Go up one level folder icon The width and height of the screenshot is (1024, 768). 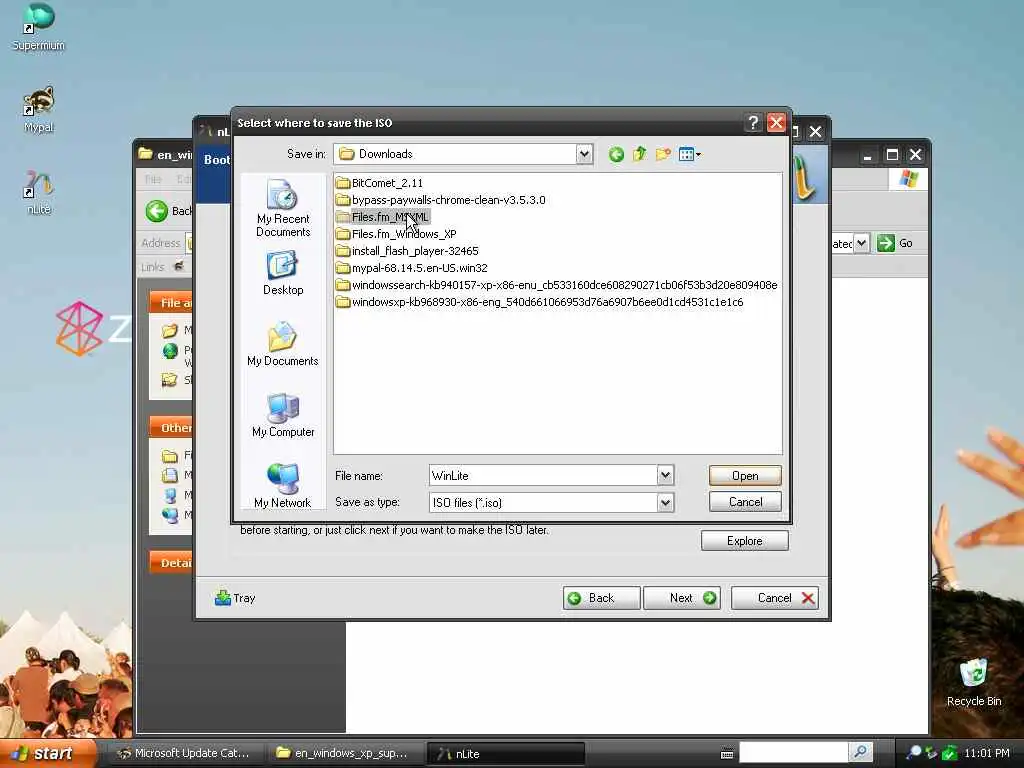click(639, 154)
